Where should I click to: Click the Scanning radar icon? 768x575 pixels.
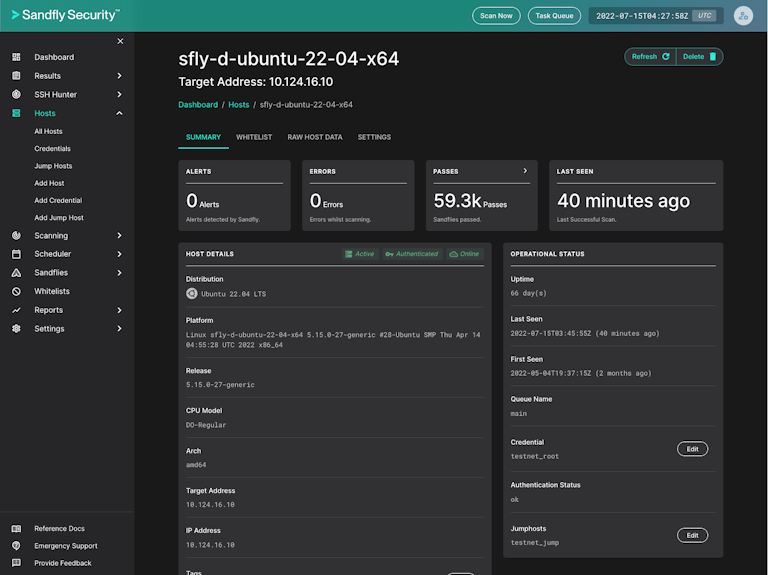click(16, 236)
